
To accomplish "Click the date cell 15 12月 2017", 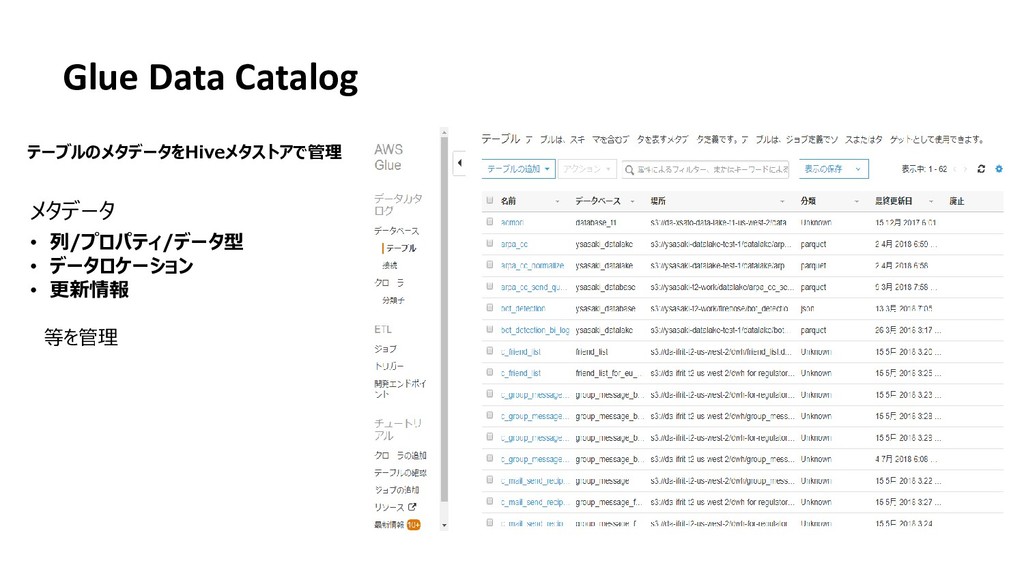I will click(x=906, y=223).
